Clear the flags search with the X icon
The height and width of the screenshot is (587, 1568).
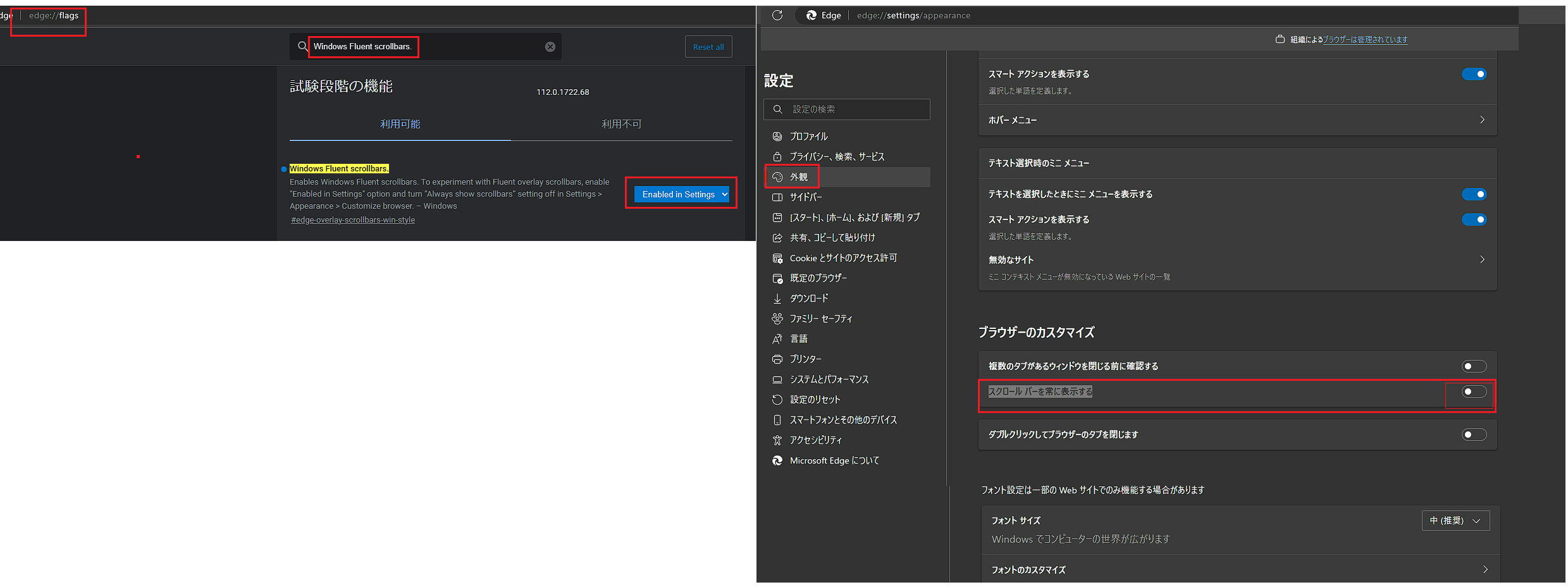(x=550, y=47)
